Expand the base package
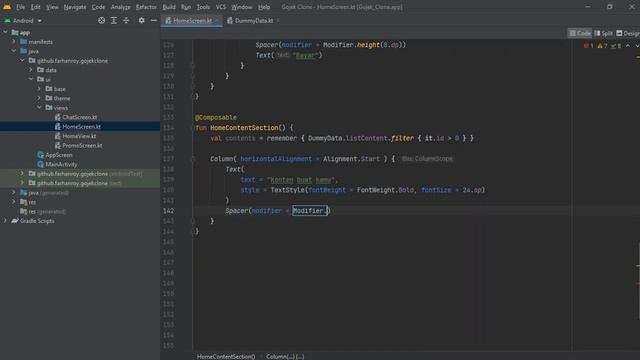Image resolution: width=640 pixels, height=360 pixels. 40,89
